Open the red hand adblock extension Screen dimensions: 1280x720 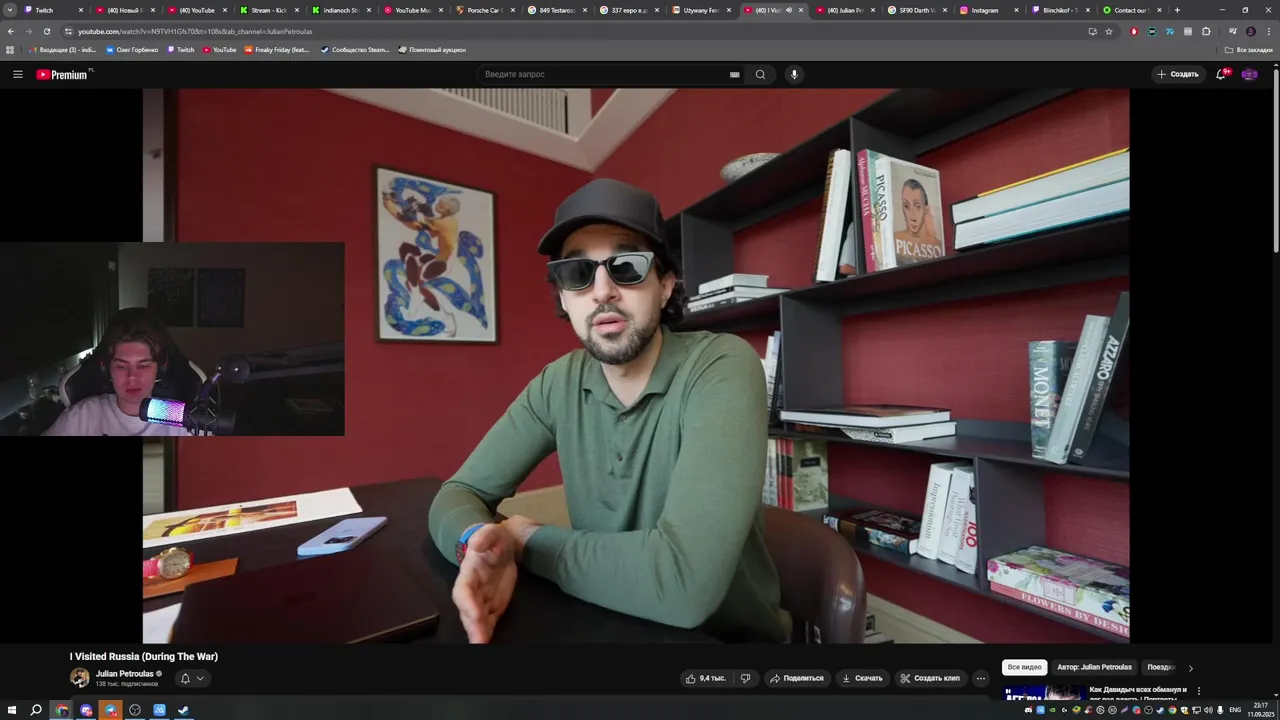[1134, 31]
